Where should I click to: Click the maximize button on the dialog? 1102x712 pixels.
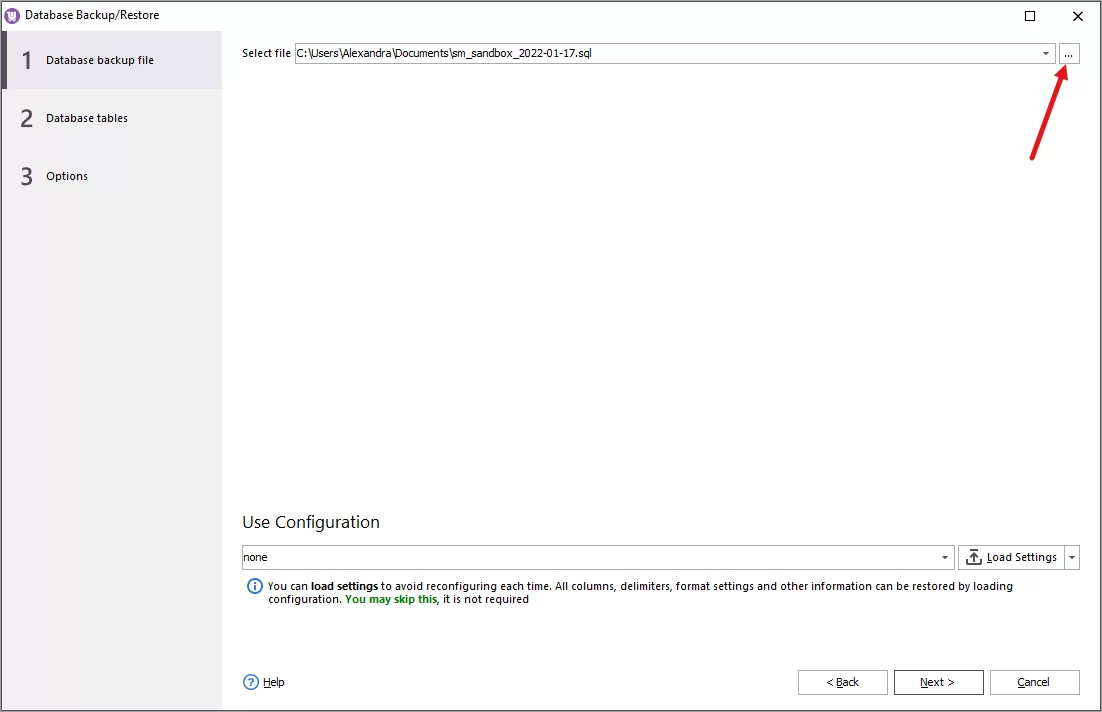[x=1030, y=16]
